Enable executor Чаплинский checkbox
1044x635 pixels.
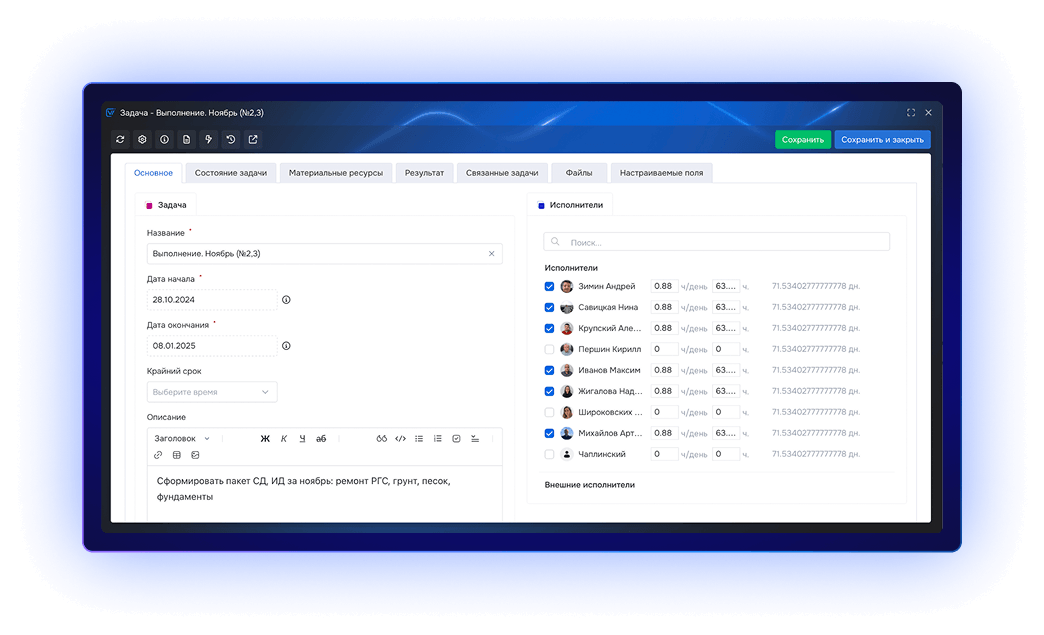pos(549,455)
